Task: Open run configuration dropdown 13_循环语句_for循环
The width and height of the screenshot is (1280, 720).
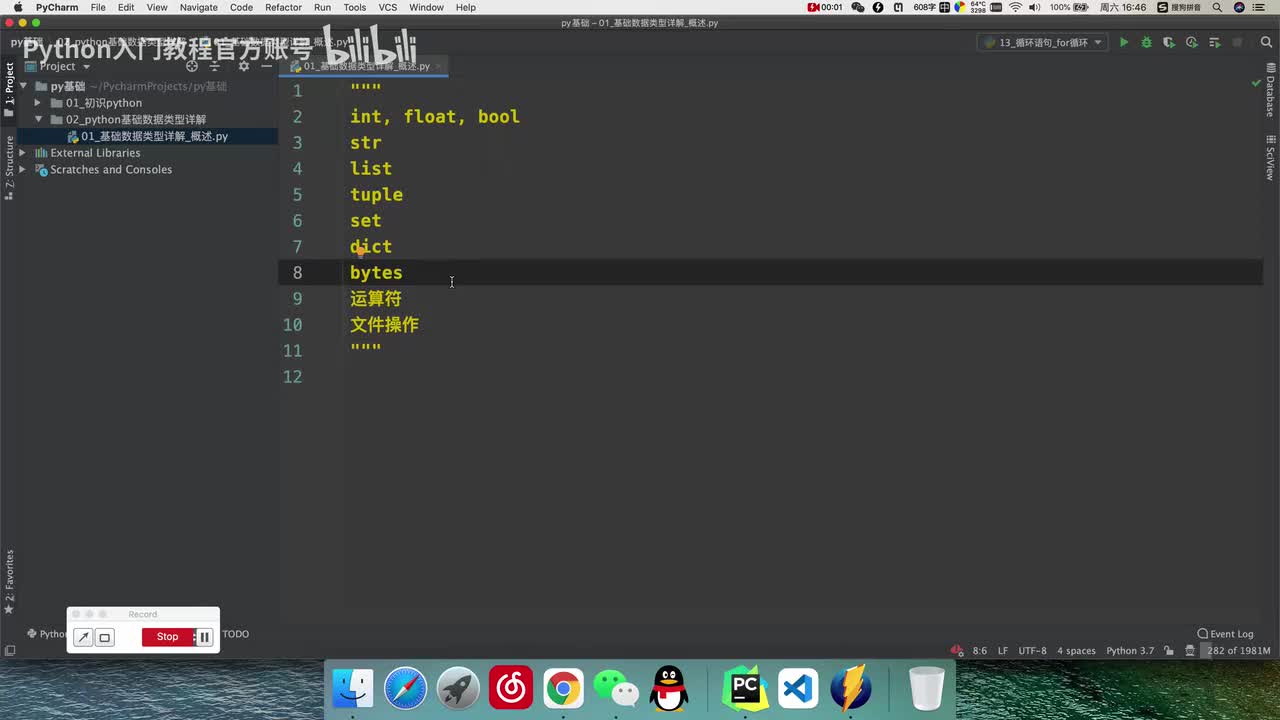Action: point(1042,43)
